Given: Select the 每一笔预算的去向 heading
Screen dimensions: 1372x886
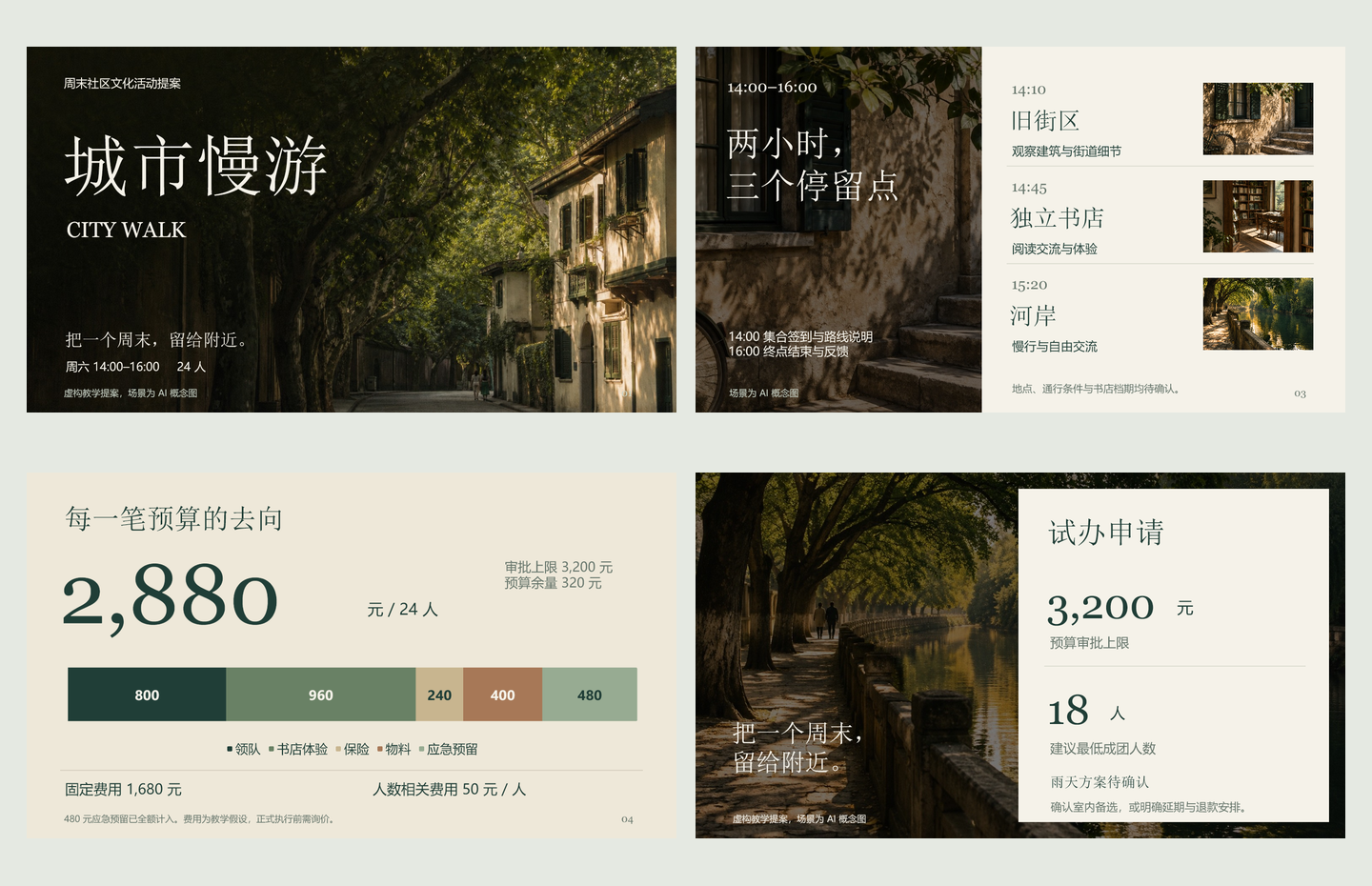Looking at the screenshot, I should coord(173,518).
